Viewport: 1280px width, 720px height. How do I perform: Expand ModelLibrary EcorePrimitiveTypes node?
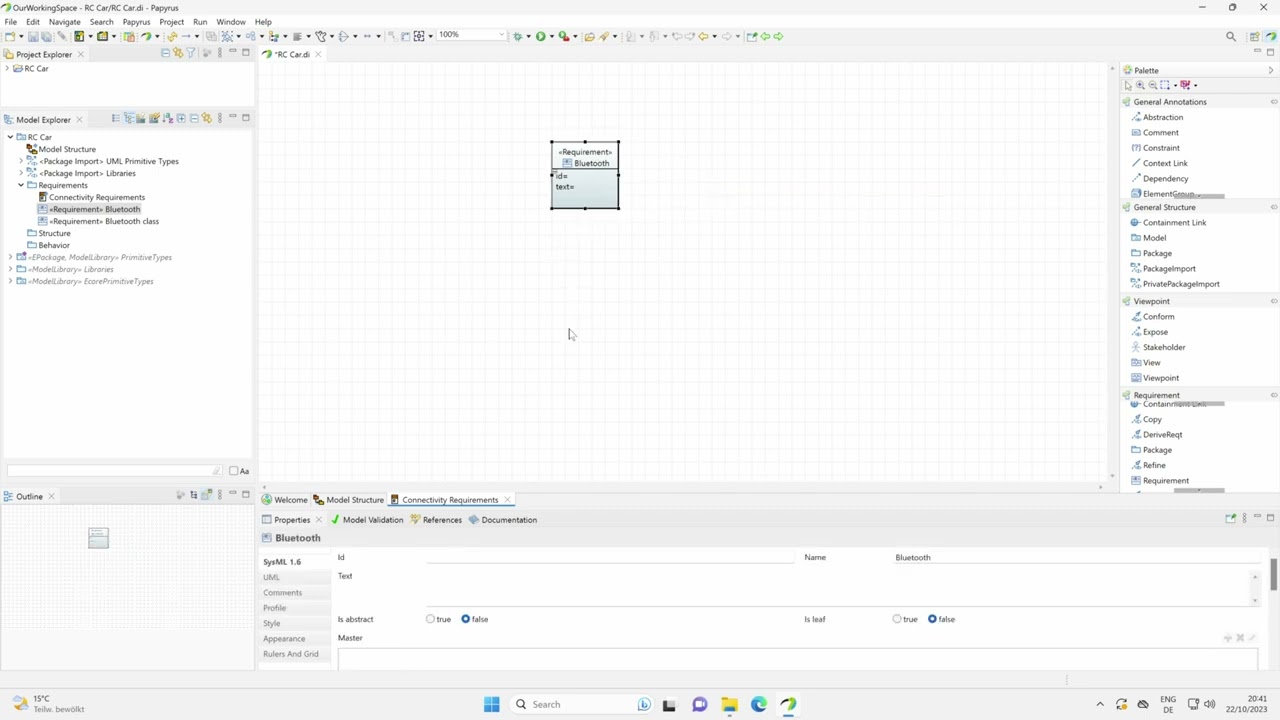(x=10, y=281)
